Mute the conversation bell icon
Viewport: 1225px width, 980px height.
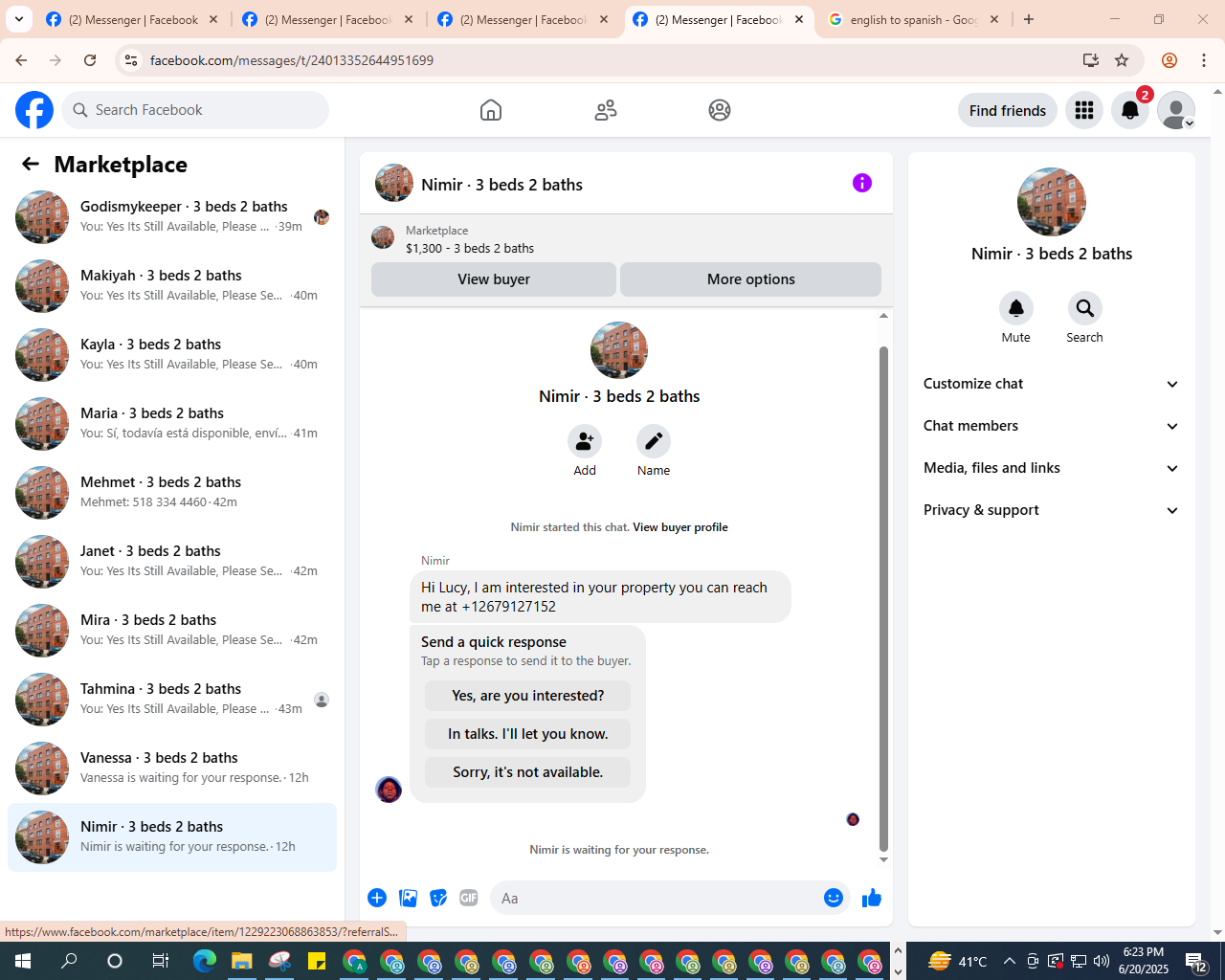pyautogui.click(x=1016, y=308)
